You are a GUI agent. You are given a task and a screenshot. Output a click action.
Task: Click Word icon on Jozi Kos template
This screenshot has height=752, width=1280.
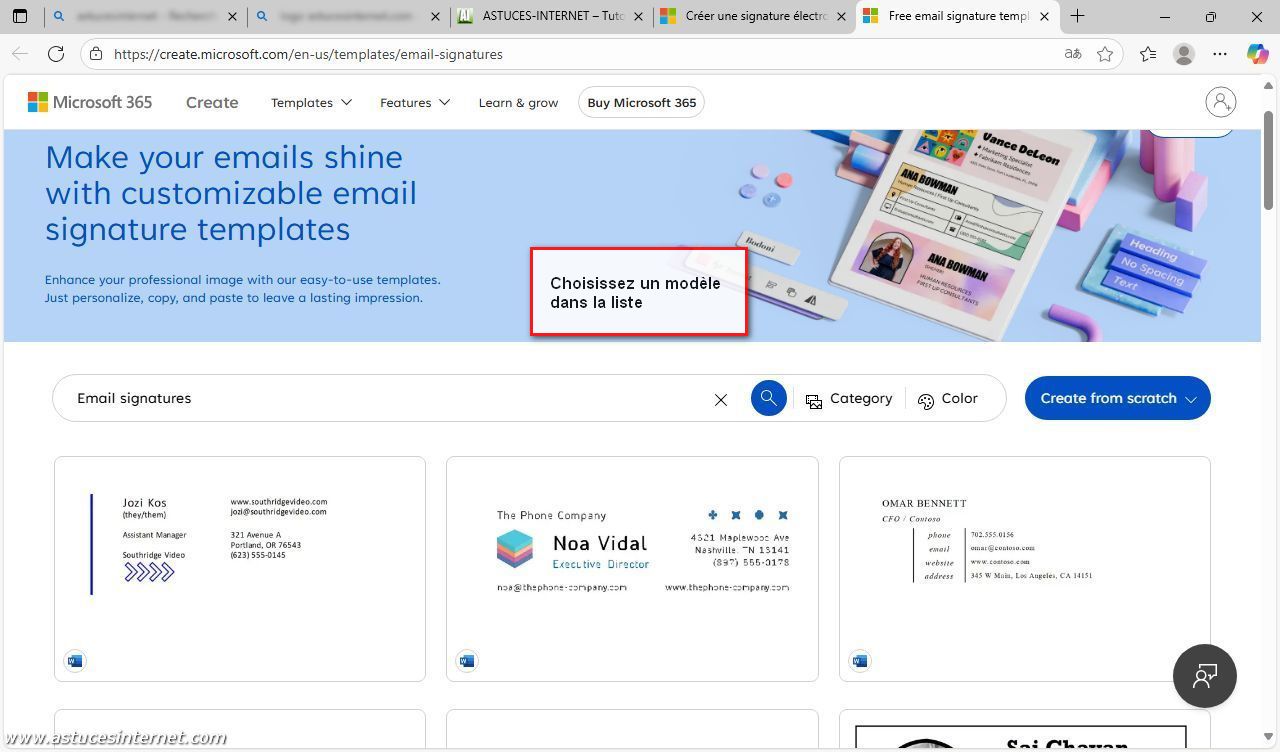pyautogui.click(x=74, y=661)
